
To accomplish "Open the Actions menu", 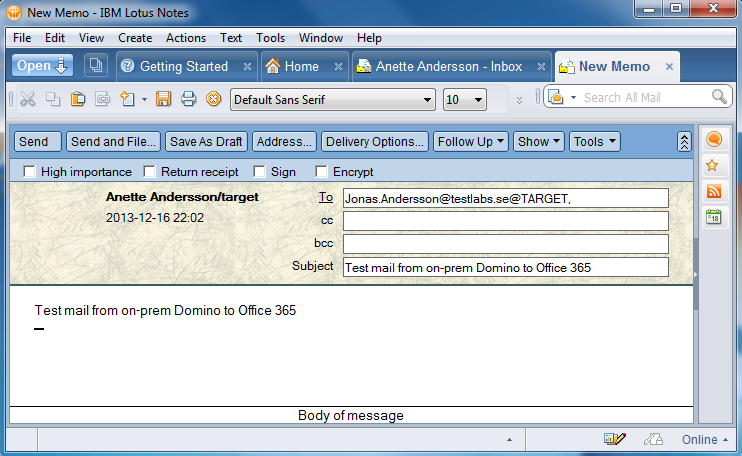I will [x=186, y=38].
